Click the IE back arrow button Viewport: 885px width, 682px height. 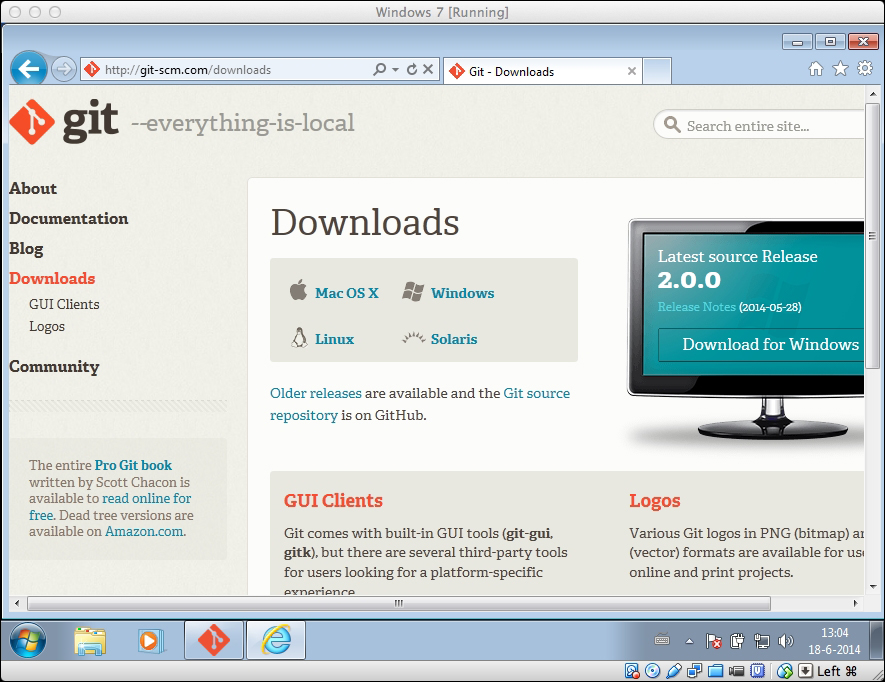click(29, 69)
